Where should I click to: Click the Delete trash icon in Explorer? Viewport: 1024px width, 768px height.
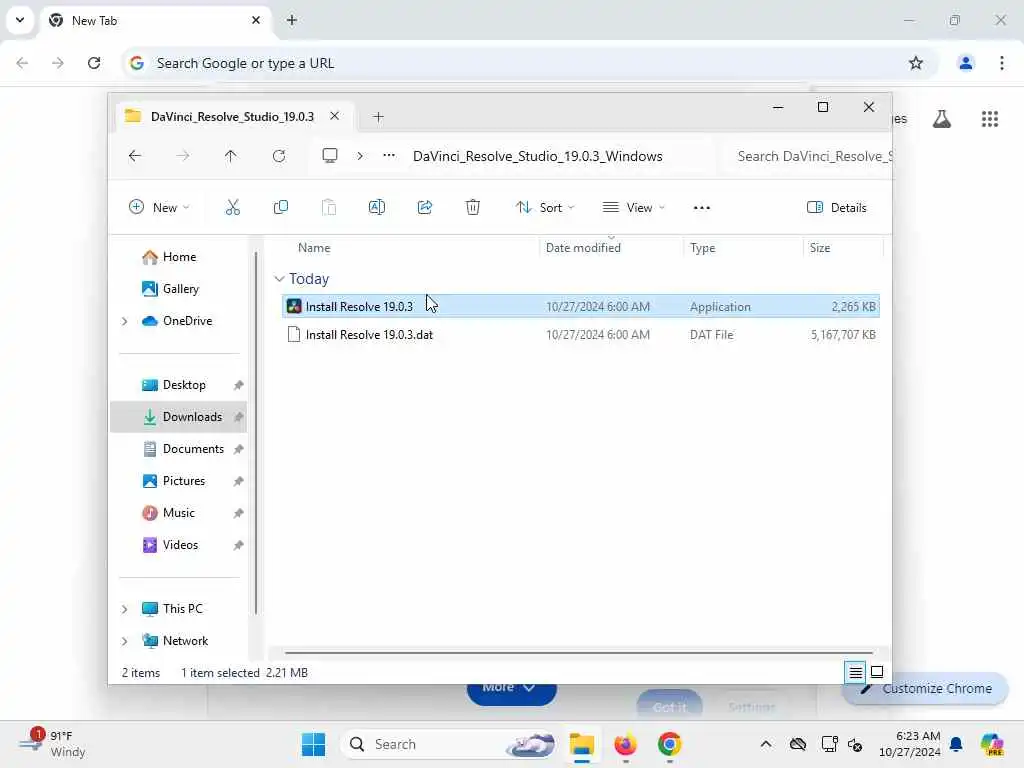point(473,208)
